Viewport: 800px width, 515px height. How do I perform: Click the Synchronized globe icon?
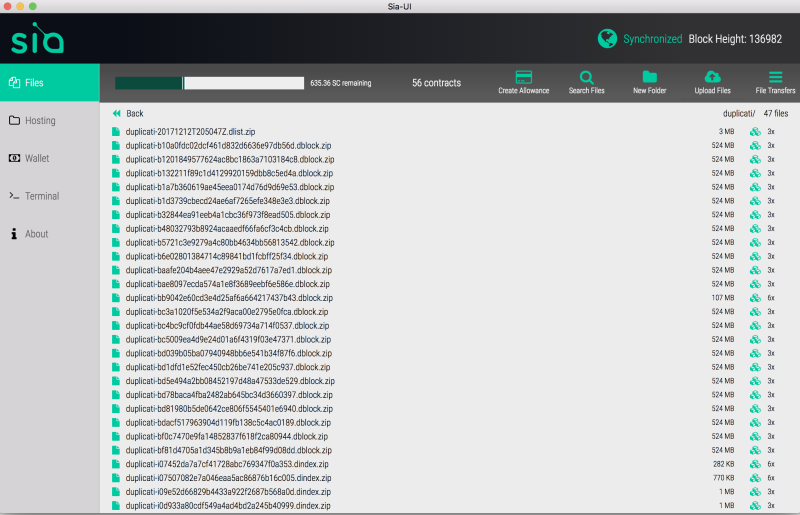[x=607, y=39]
